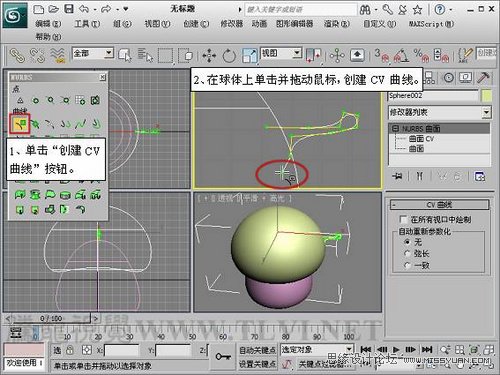500x375 pixels.
Task: Click the 自动关键点 auto key button
Action: pyautogui.click(x=258, y=350)
